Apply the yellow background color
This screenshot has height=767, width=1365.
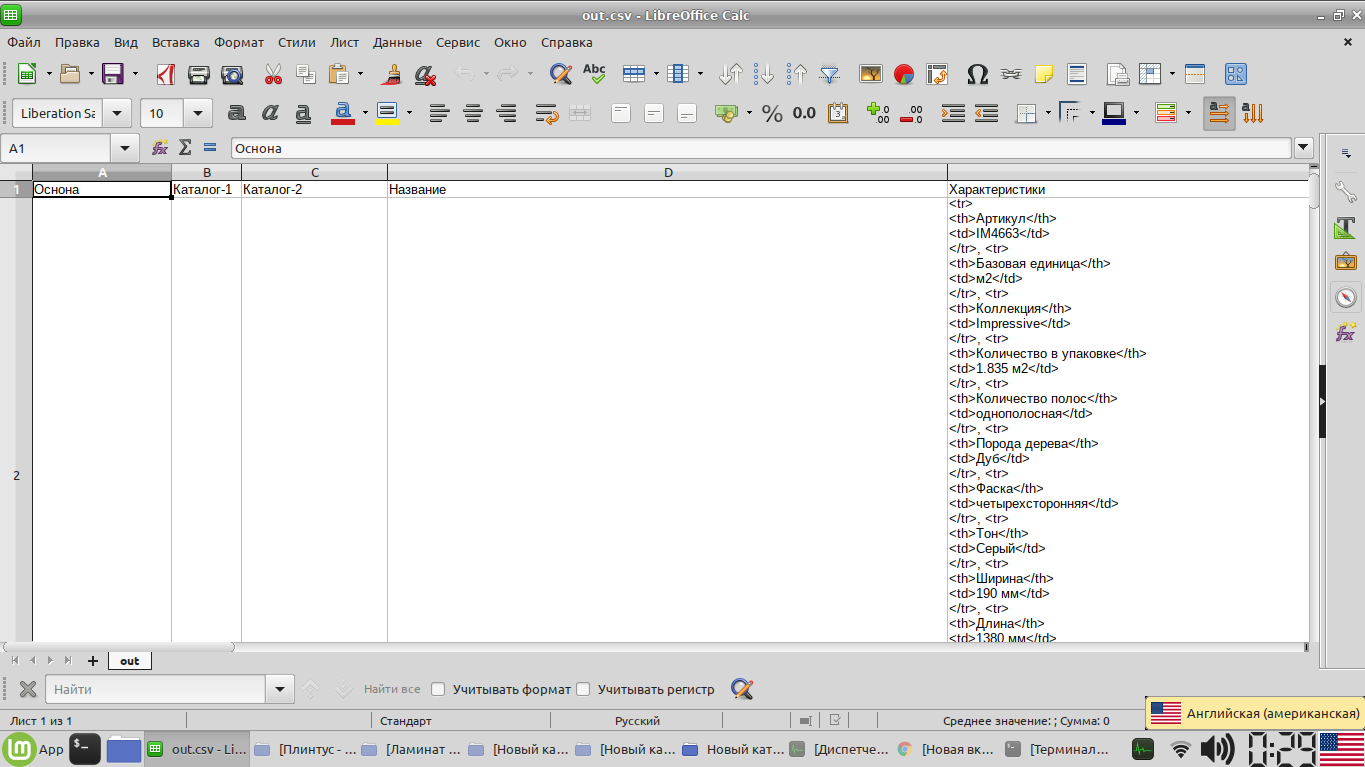pyautogui.click(x=388, y=113)
